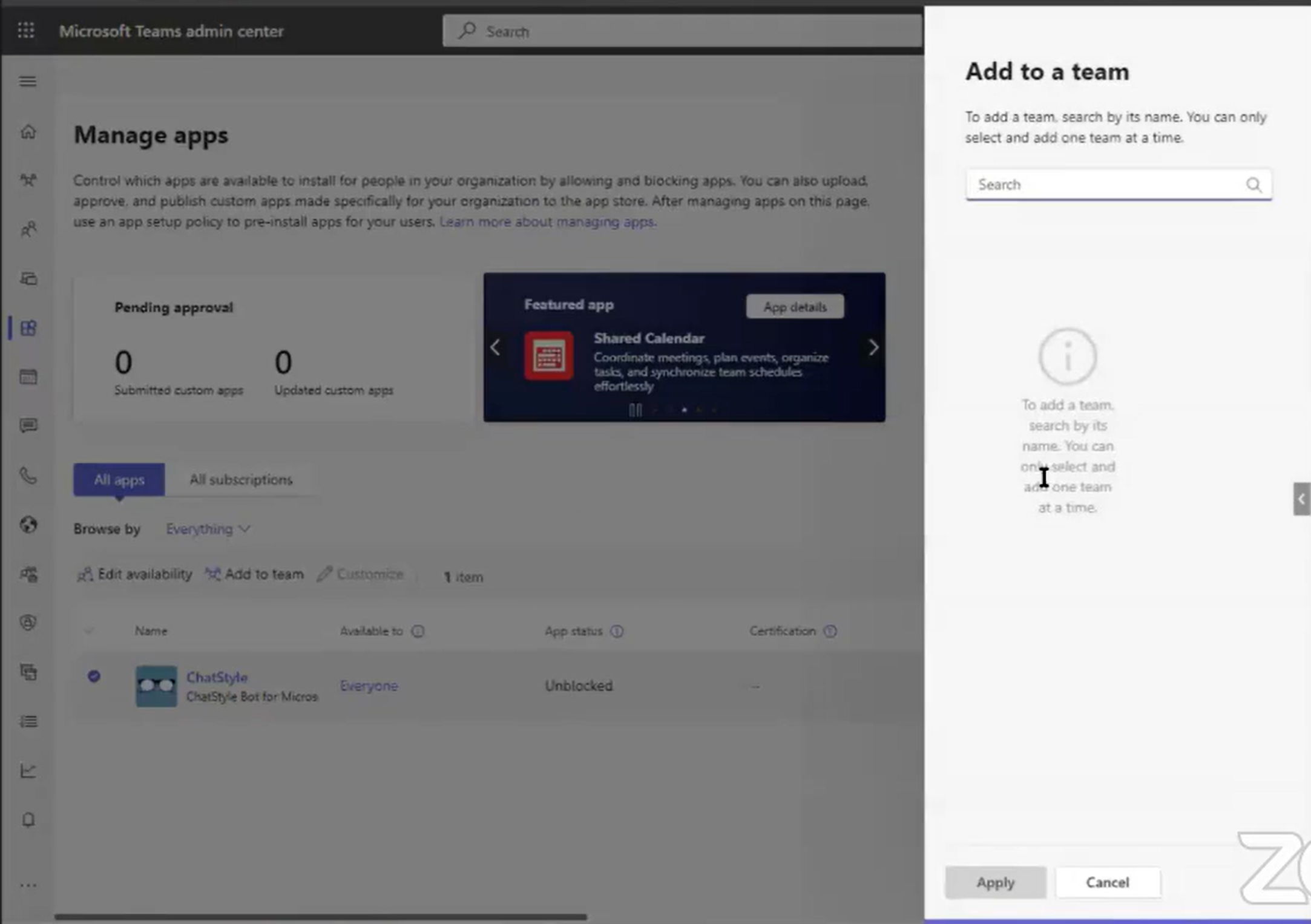Open the Messaging sidebar icon
Screen dimensions: 1311x924
28,426
